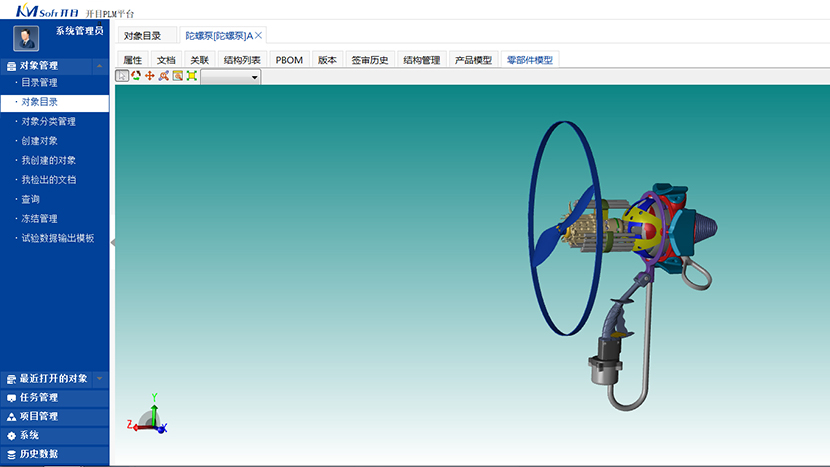Image resolution: width=830 pixels, height=467 pixels.
Task: Expand the 最近打开的对象 section arrow
Action: tap(98, 379)
